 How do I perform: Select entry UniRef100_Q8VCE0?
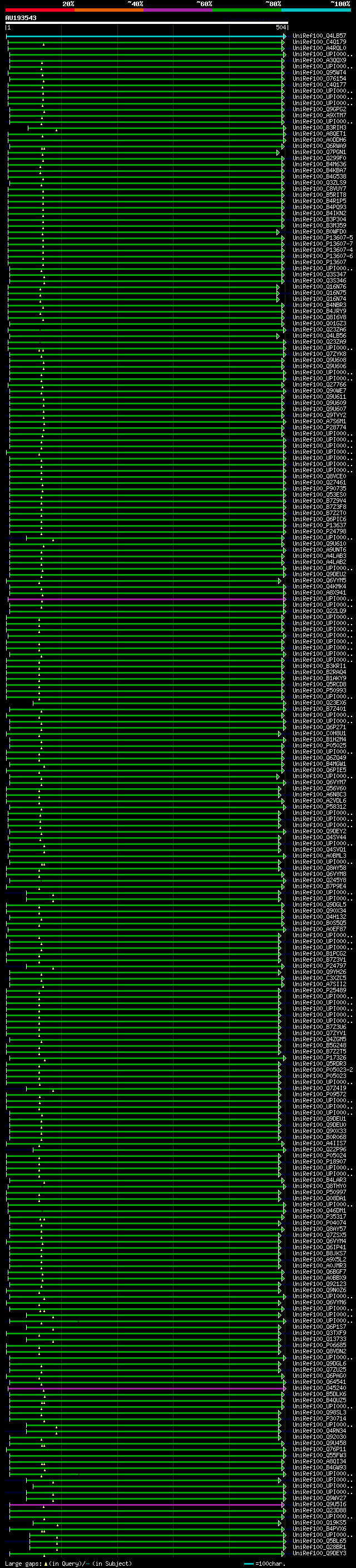pyautogui.click(x=319, y=477)
